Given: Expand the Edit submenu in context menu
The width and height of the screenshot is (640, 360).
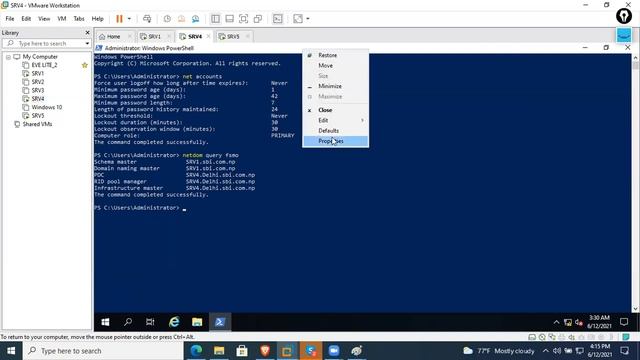Looking at the screenshot, I should [336, 120].
